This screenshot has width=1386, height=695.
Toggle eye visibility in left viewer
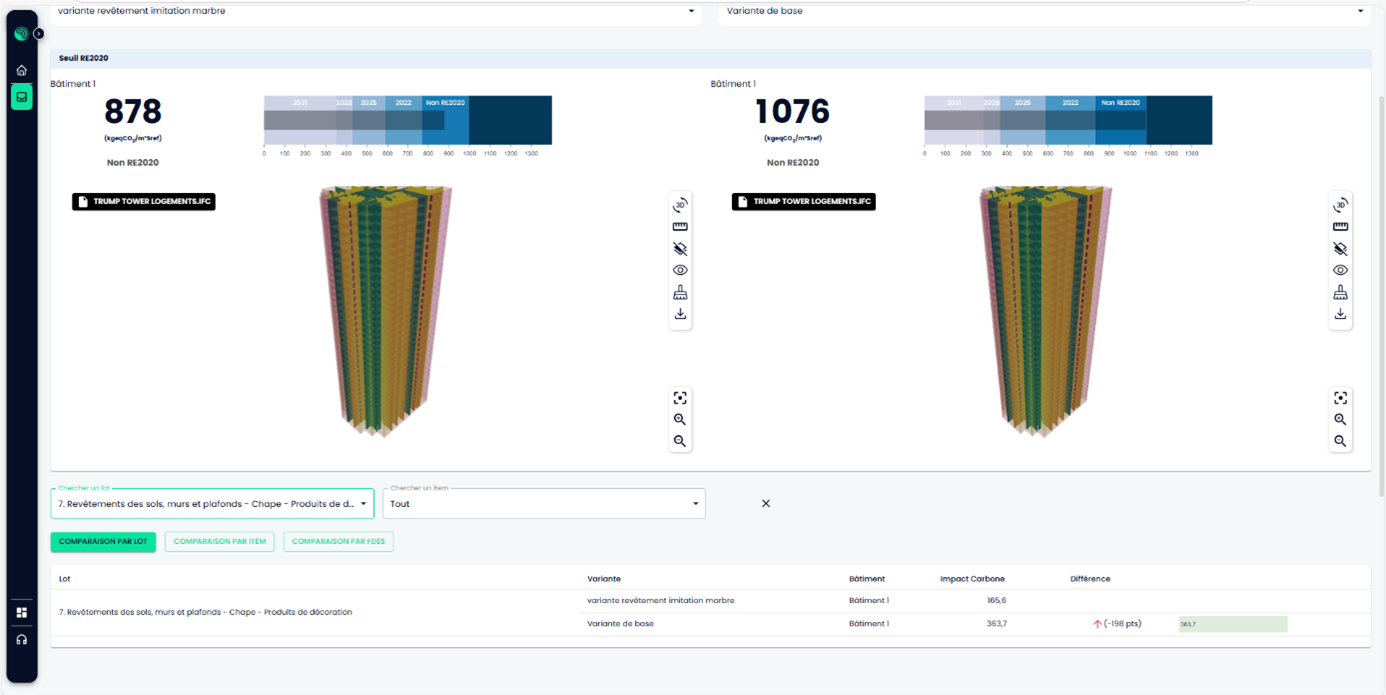point(680,270)
